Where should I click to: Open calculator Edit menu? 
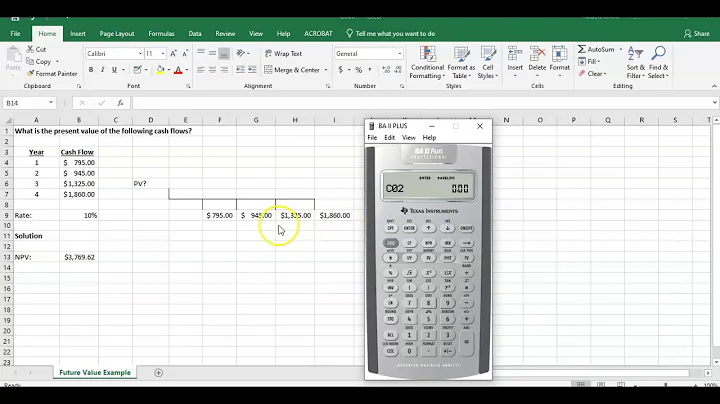coord(389,138)
